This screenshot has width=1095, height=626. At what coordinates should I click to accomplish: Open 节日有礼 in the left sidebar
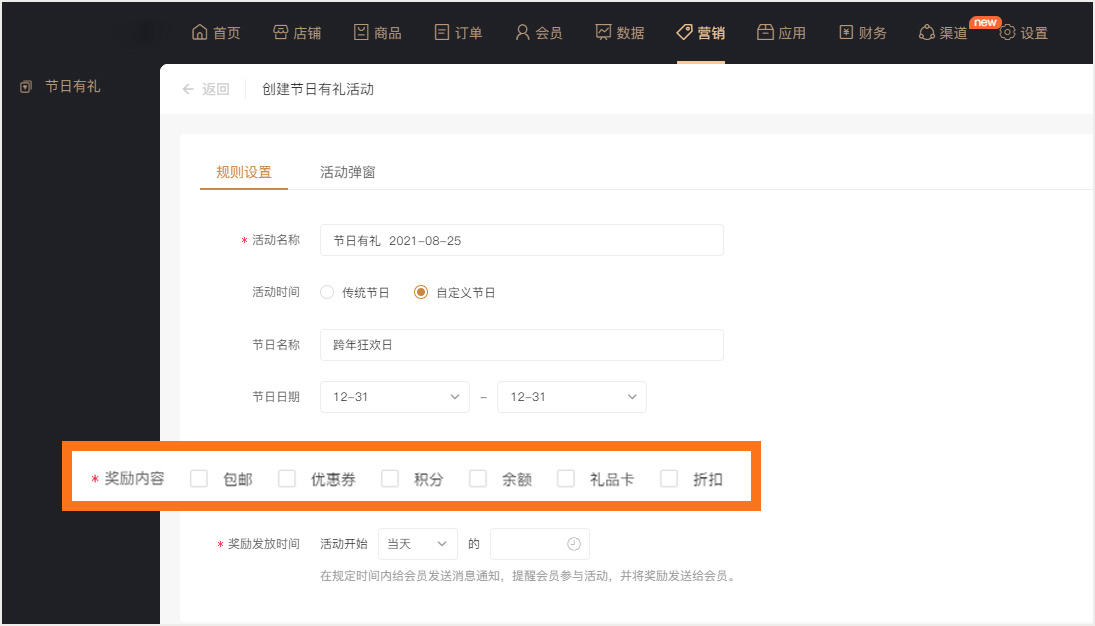pos(72,87)
